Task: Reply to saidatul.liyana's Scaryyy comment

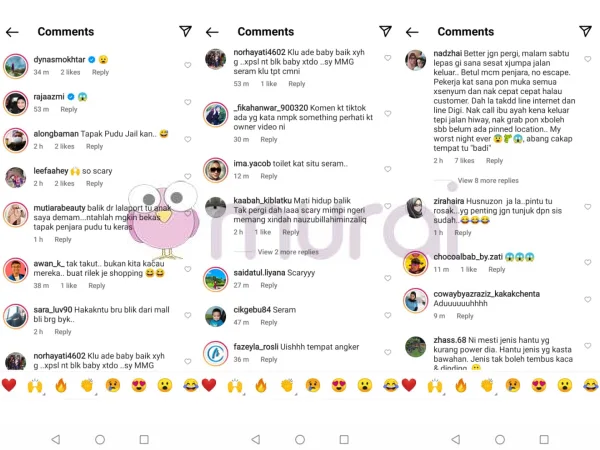Action: click(269, 285)
